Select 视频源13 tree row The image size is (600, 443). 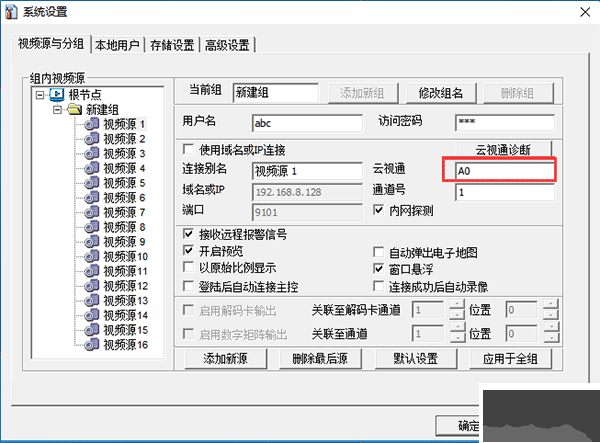[x=126, y=300]
